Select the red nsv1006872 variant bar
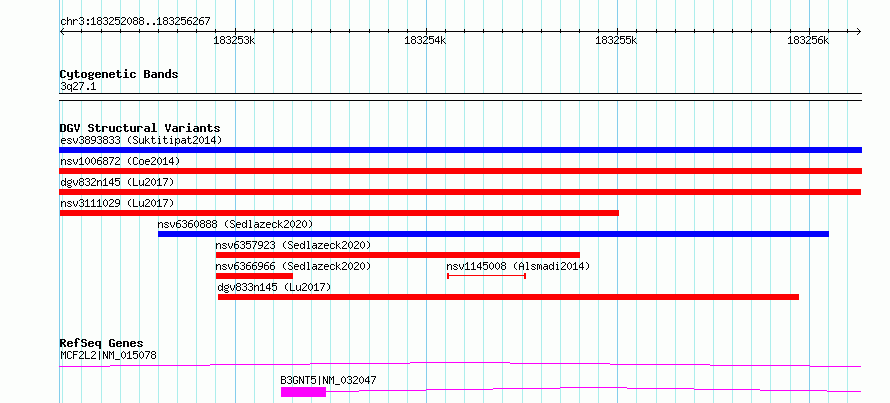The width and height of the screenshot is (890, 403). point(460,171)
